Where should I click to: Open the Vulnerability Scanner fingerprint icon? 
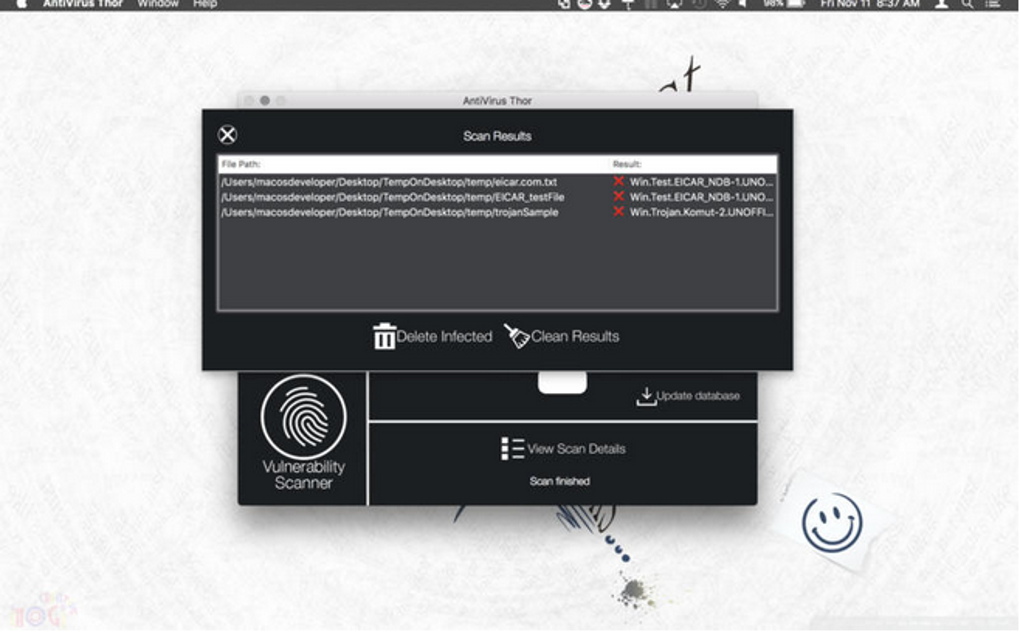point(304,417)
